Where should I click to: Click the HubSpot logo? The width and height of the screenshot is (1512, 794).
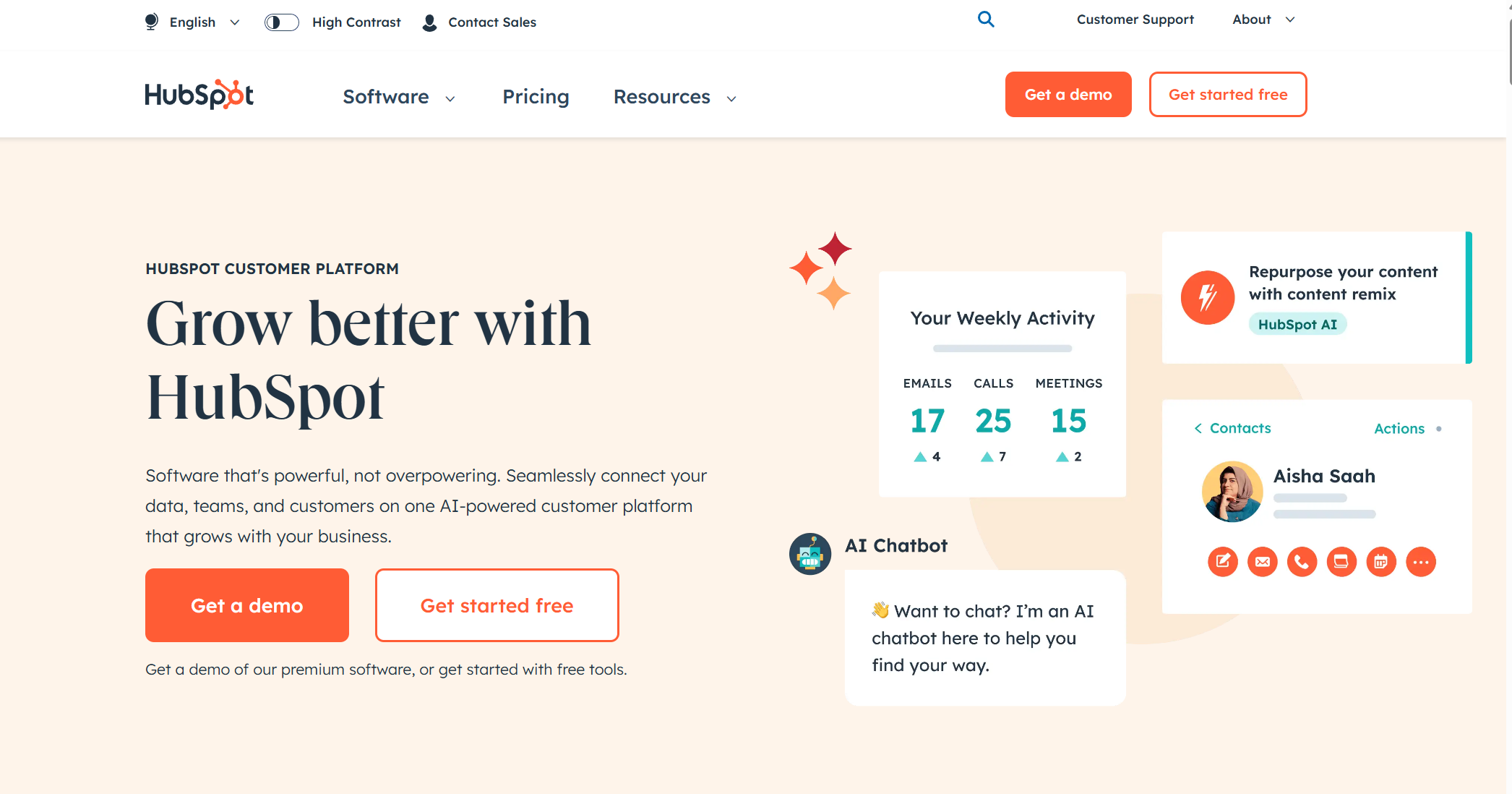pyautogui.click(x=199, y=95)
